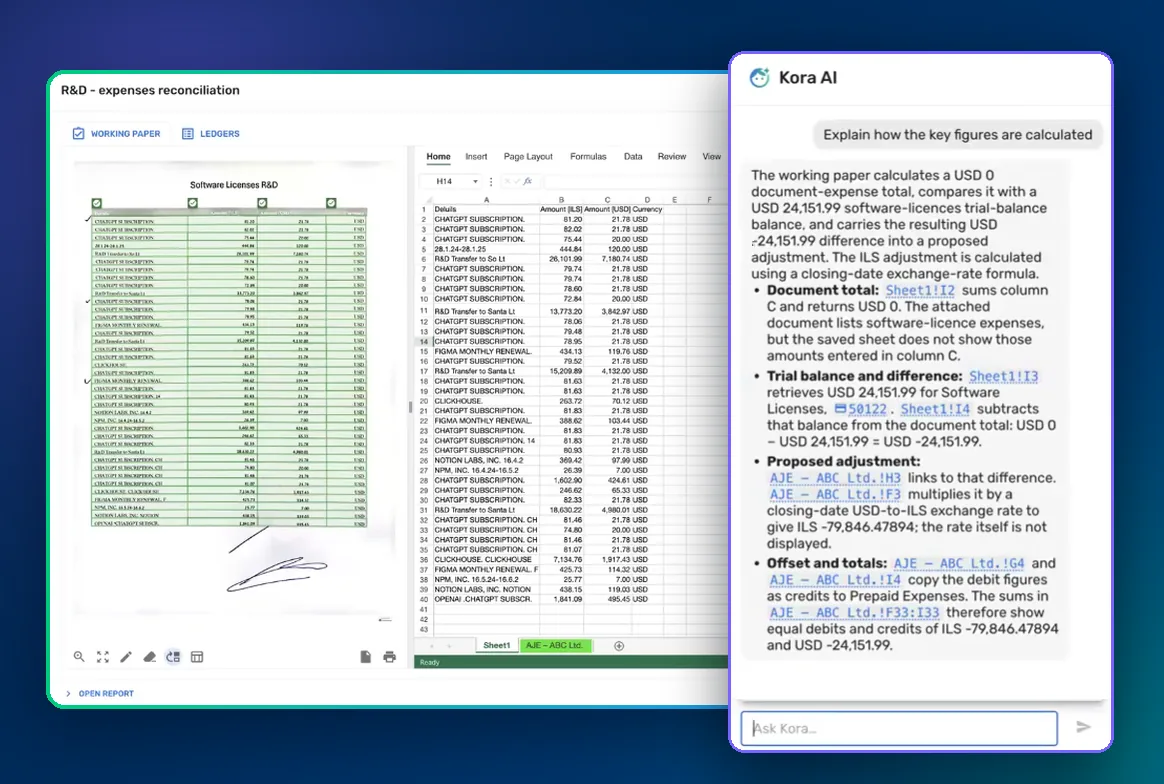Select column B header in the spreadsheet
This screenshot has height=784, width=1164.
click(x=561, y=200)
